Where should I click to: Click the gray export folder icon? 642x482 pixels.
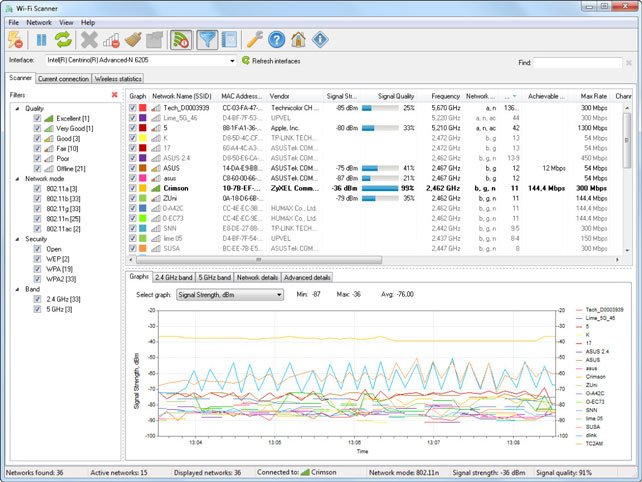point(155,40)
